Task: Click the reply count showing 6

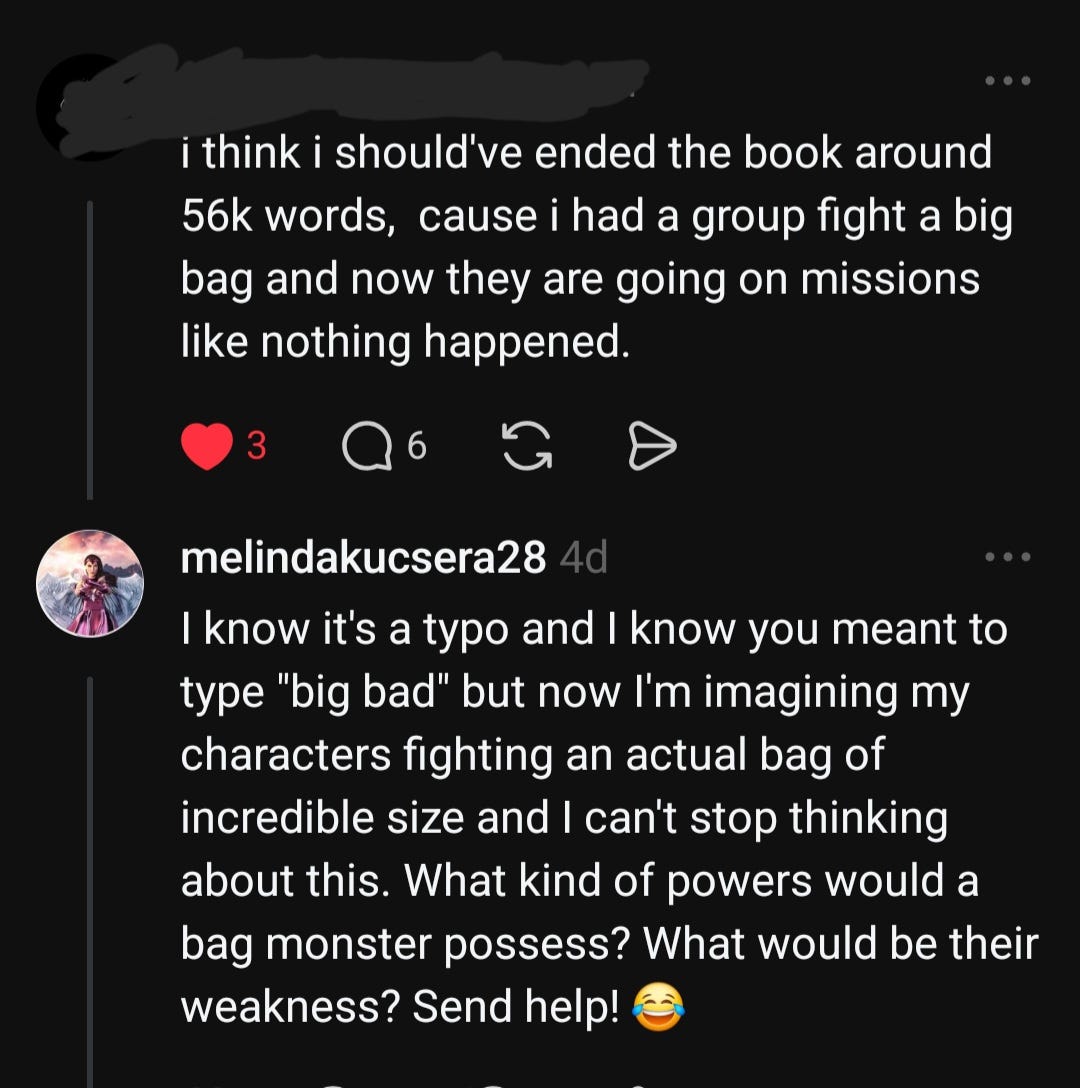Action: (416, 446)
